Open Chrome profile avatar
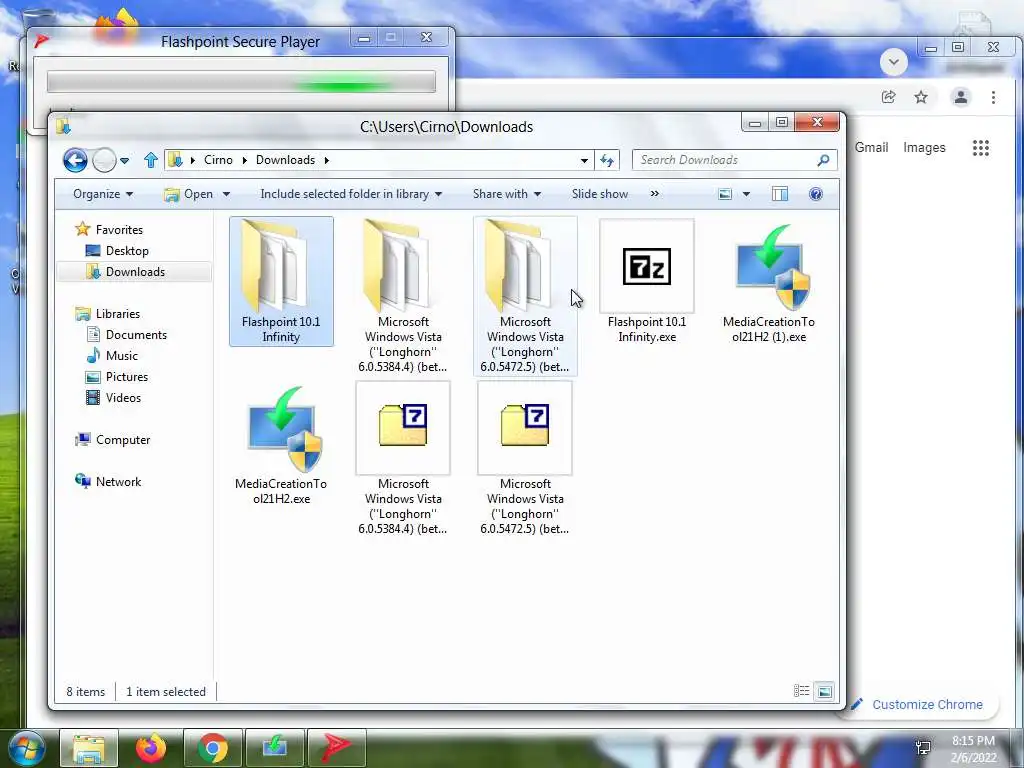 coord(961,97)
